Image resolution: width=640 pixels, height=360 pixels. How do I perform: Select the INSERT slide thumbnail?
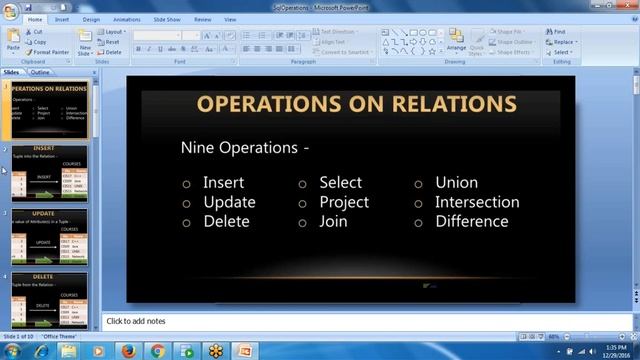pyautogui.click(x=49, y=173)
